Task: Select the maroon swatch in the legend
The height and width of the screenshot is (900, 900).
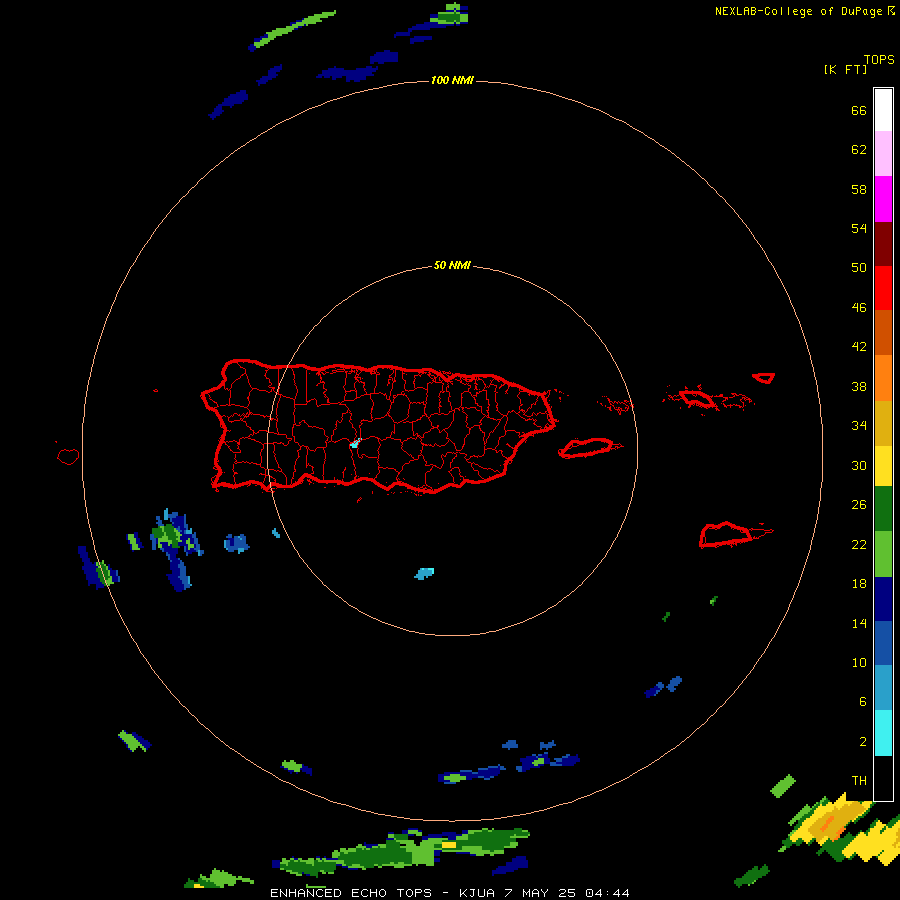Action: point(883,243)
